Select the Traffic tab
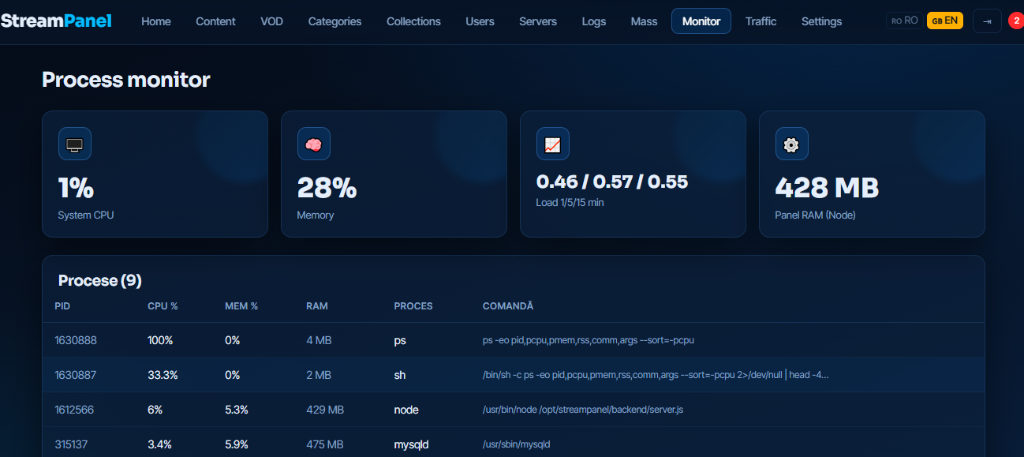 [x=761, y=22]
